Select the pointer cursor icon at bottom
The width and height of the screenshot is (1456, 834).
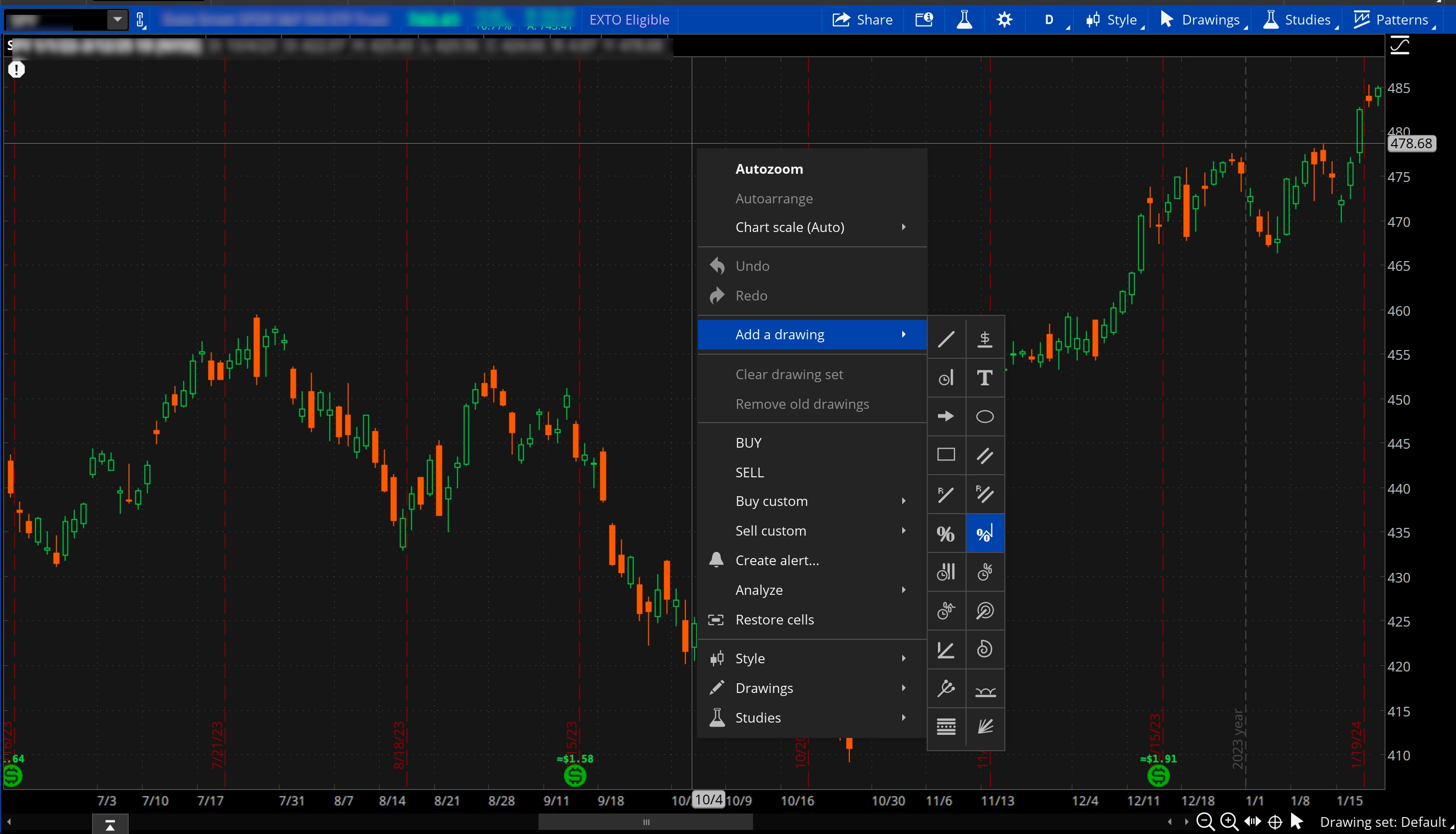pyautogui.click(x=1297, y=822)
